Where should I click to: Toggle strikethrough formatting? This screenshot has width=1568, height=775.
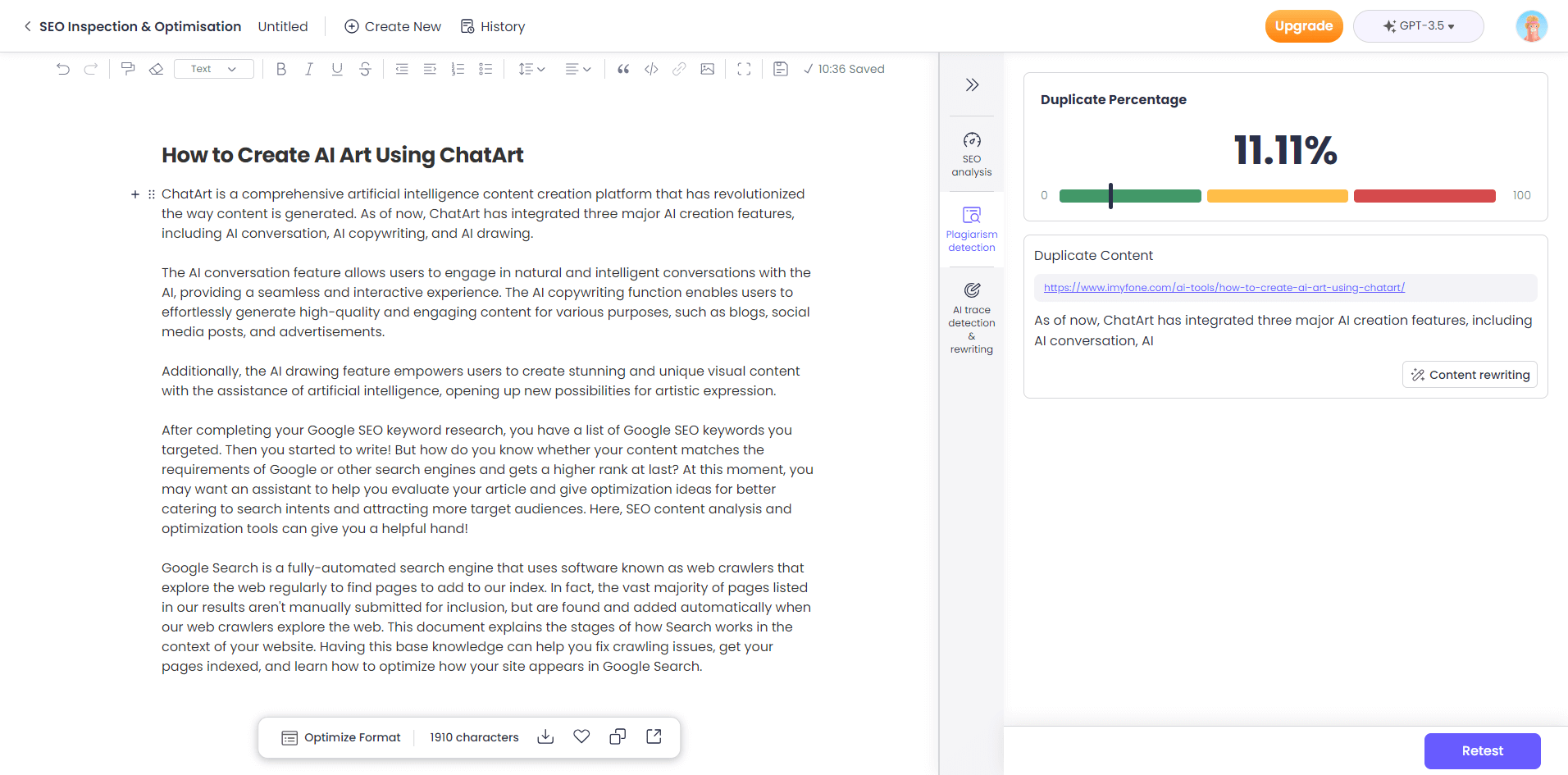tap(365, 69)
